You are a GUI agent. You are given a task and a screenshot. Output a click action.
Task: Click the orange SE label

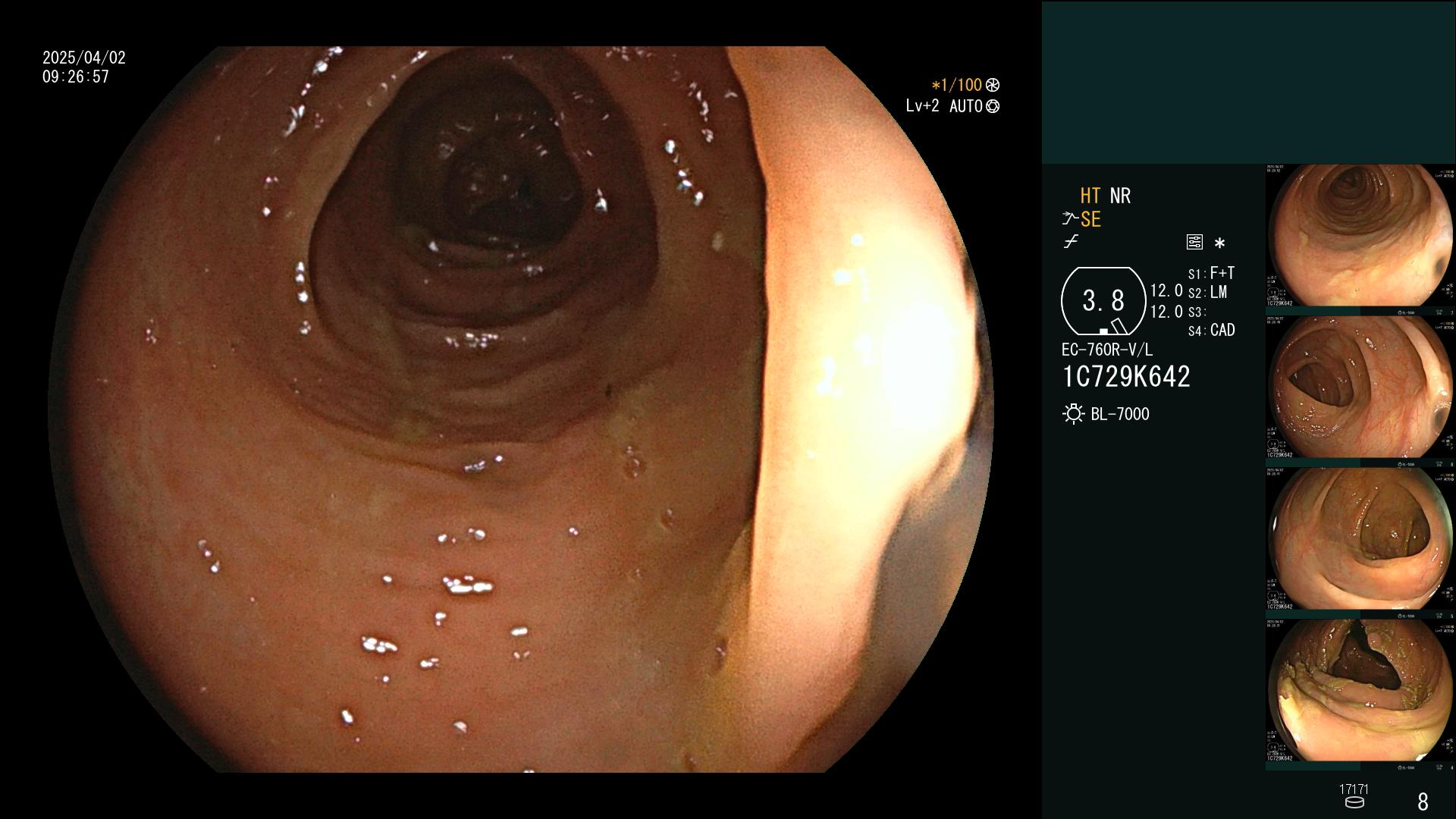click(1090, 219)
